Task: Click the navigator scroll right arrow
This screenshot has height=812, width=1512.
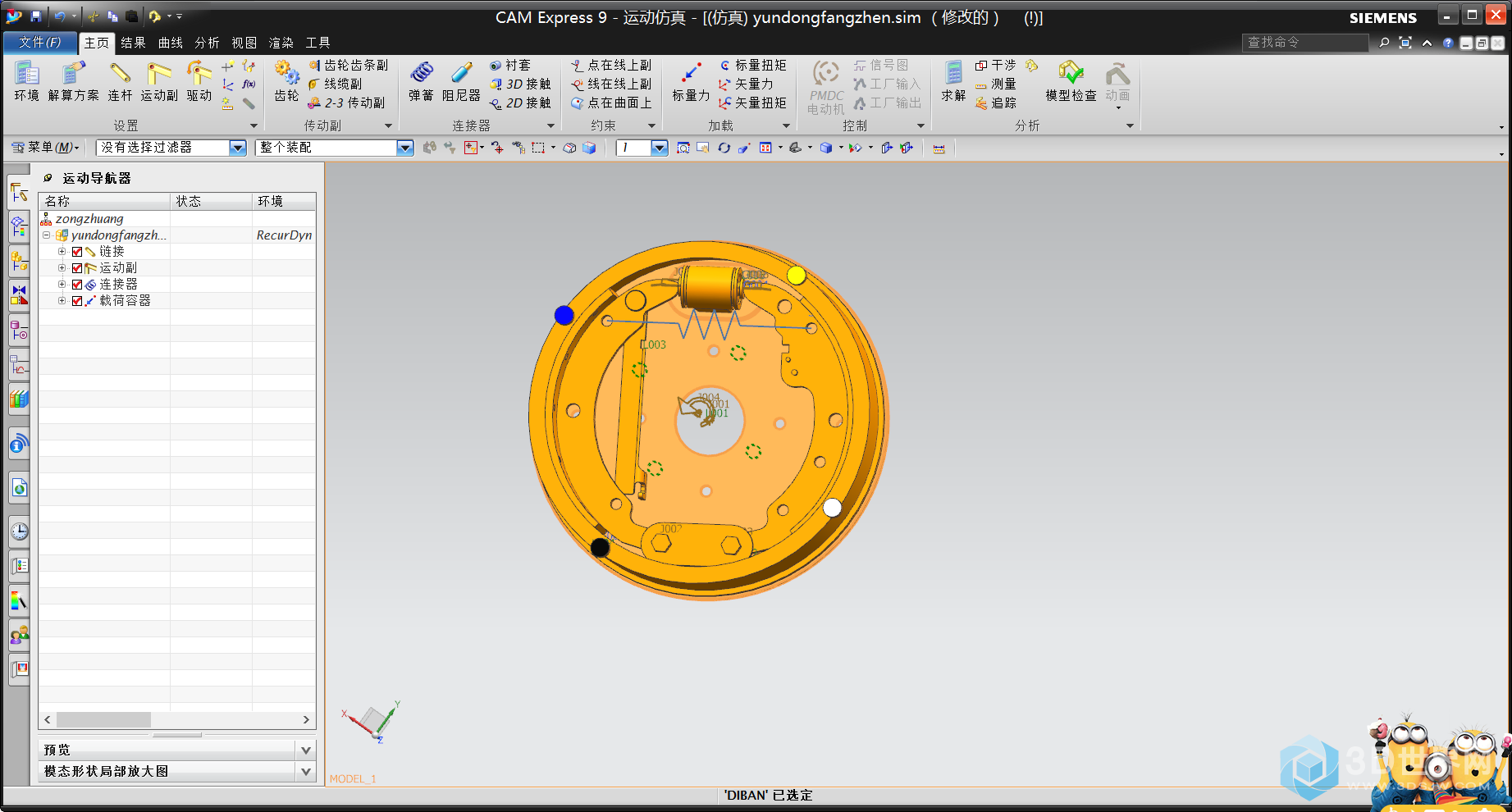Action: coord(306,719)
